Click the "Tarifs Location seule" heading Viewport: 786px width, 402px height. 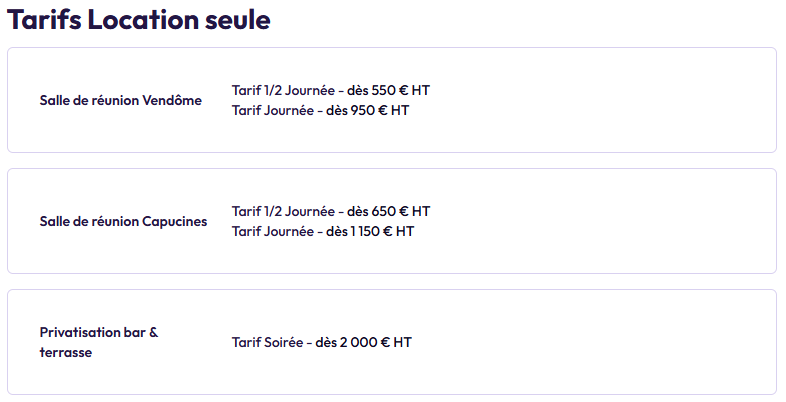coord(139,19)
